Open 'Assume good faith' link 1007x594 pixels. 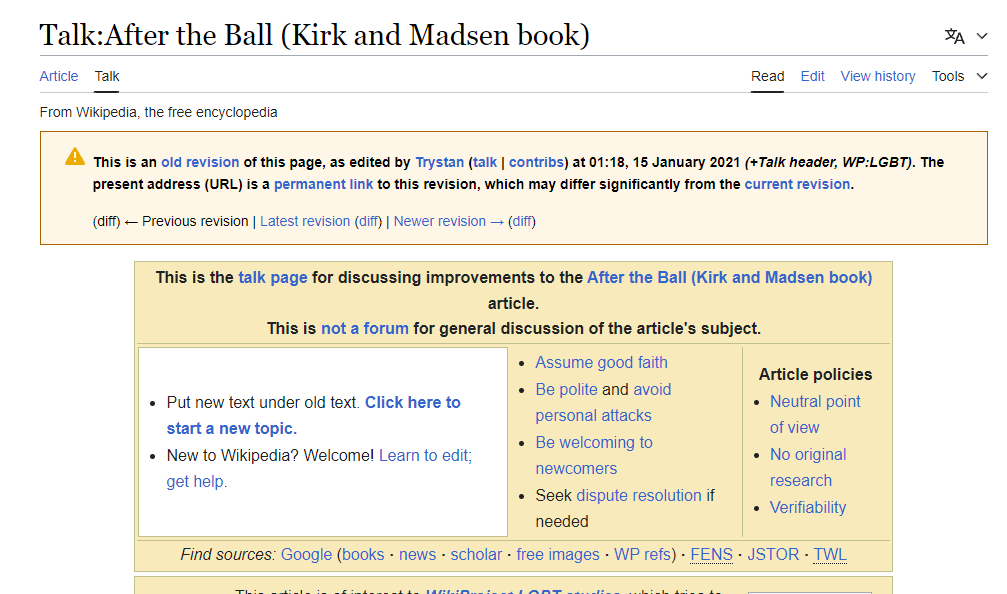(601, 363)
